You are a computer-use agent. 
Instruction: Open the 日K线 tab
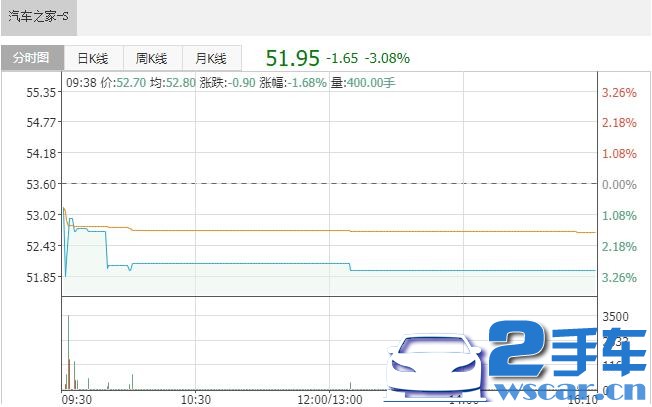(x=93, y=58)
